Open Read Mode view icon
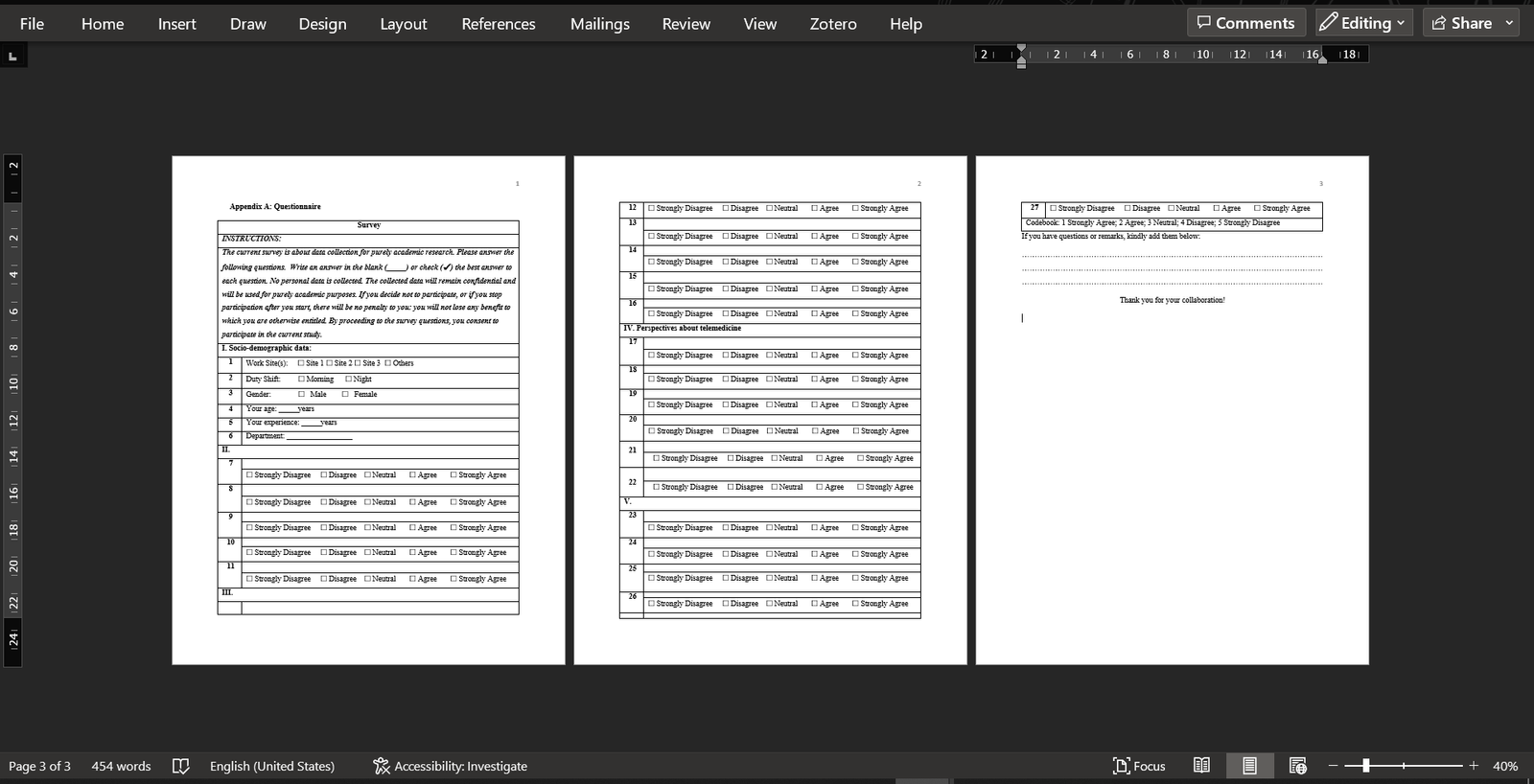1534x784 pixels. (x=1200, y=766)
